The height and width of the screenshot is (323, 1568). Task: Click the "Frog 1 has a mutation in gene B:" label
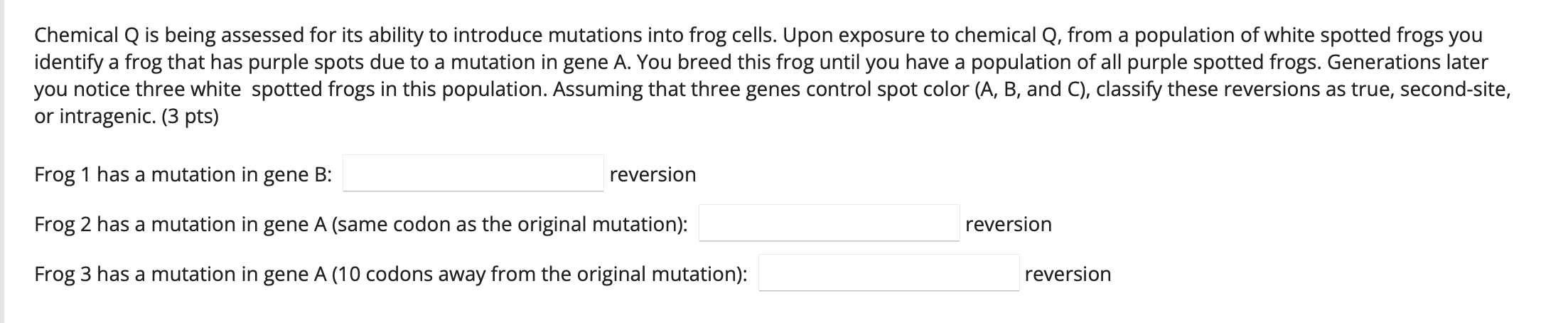click(x=183, y=175)
